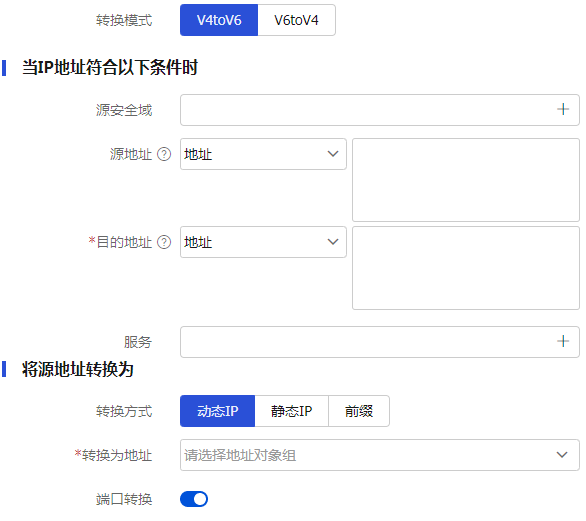586x521 pixels.
Task: Select 动态IP conversion method
Action: coord(218,411)
